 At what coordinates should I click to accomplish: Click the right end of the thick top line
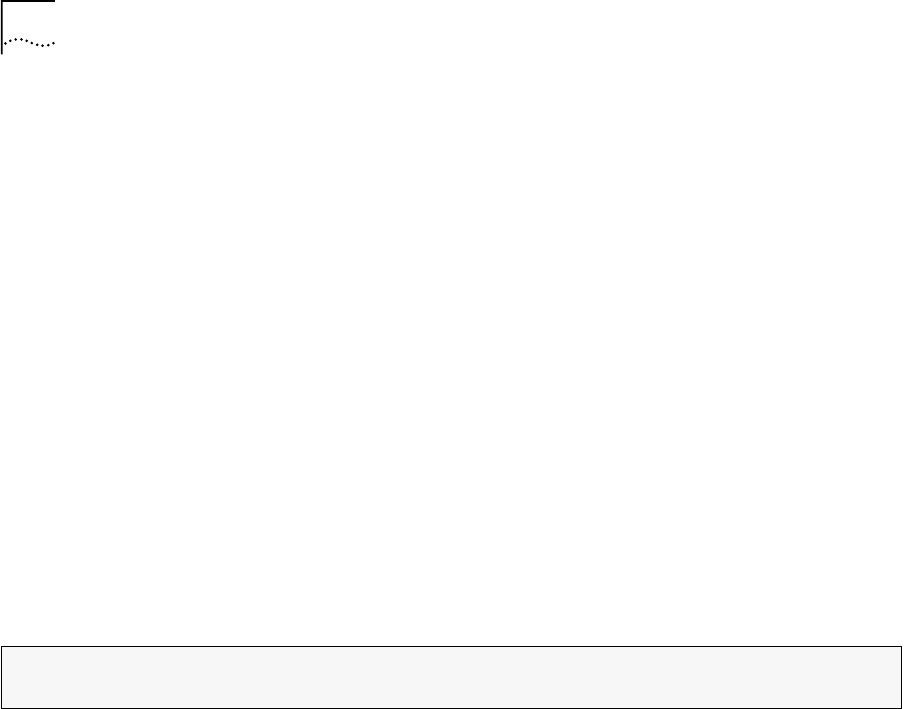pyautogui.click(x=54, y=1)
